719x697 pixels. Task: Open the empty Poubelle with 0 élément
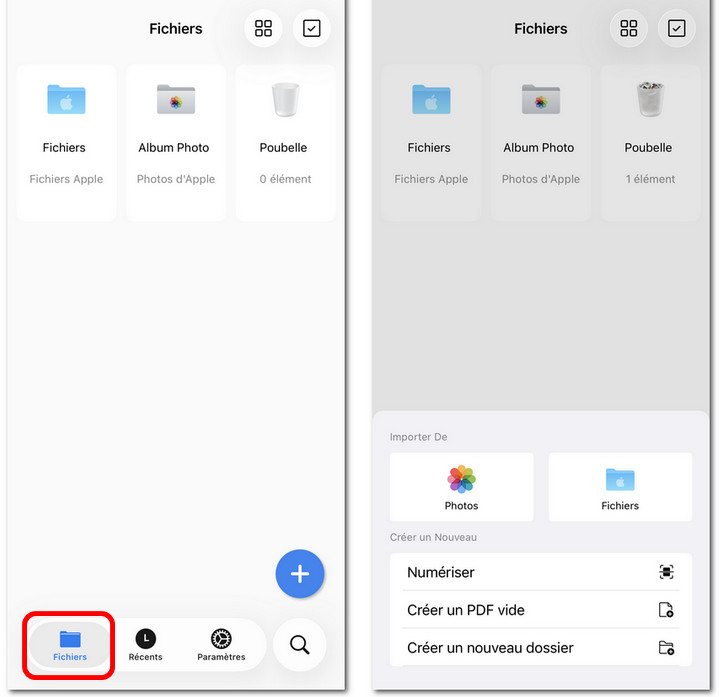click(285, 143)
